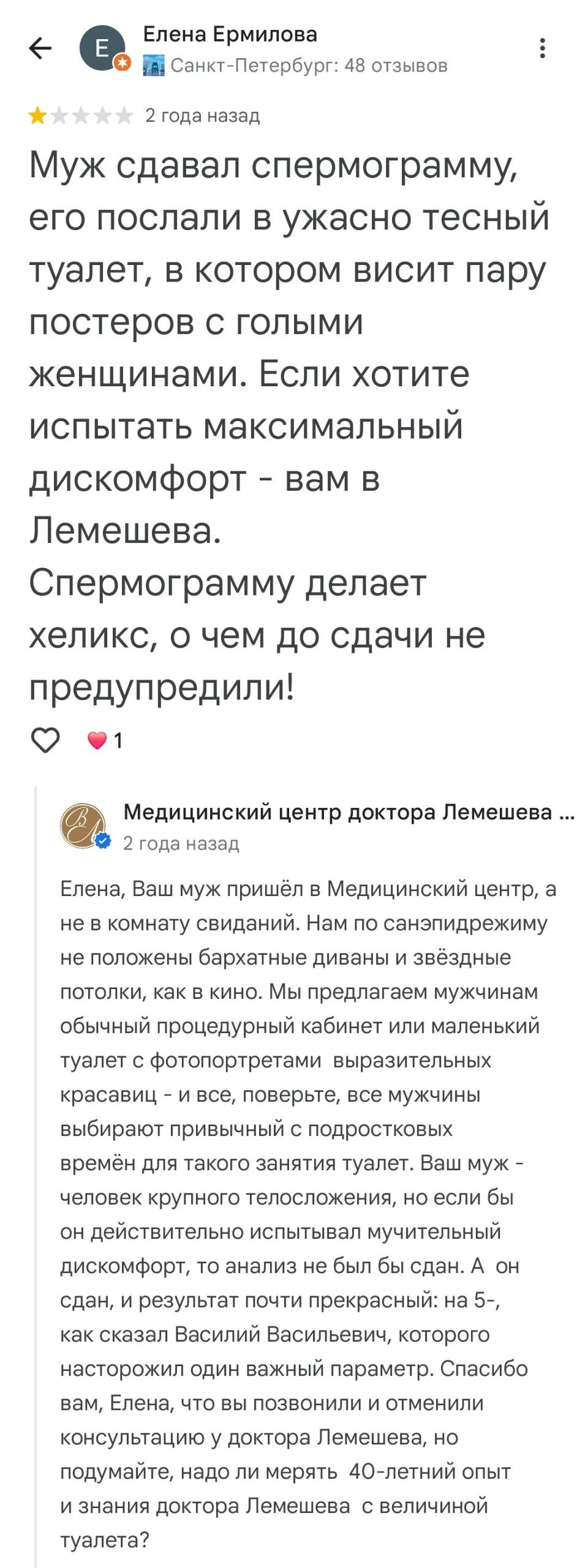588x1568 pixels.
Task: Select the third rating star
Action: (x=80, y=114)
